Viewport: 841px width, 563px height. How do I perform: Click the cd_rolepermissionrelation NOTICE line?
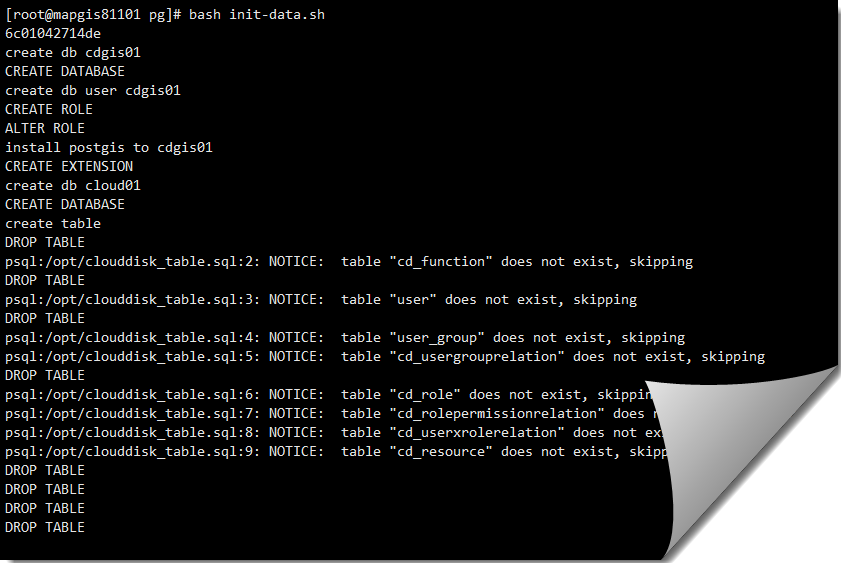(331, 413)
